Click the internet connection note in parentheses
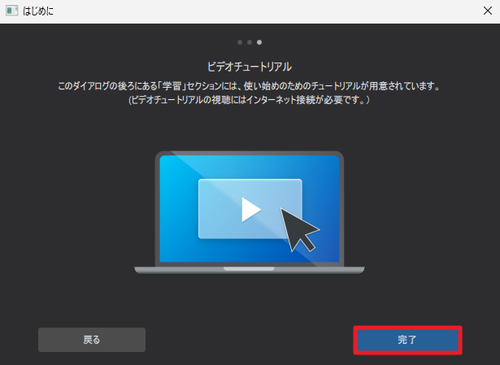Viewport: 500px width, 365px height. pos(249,100)
